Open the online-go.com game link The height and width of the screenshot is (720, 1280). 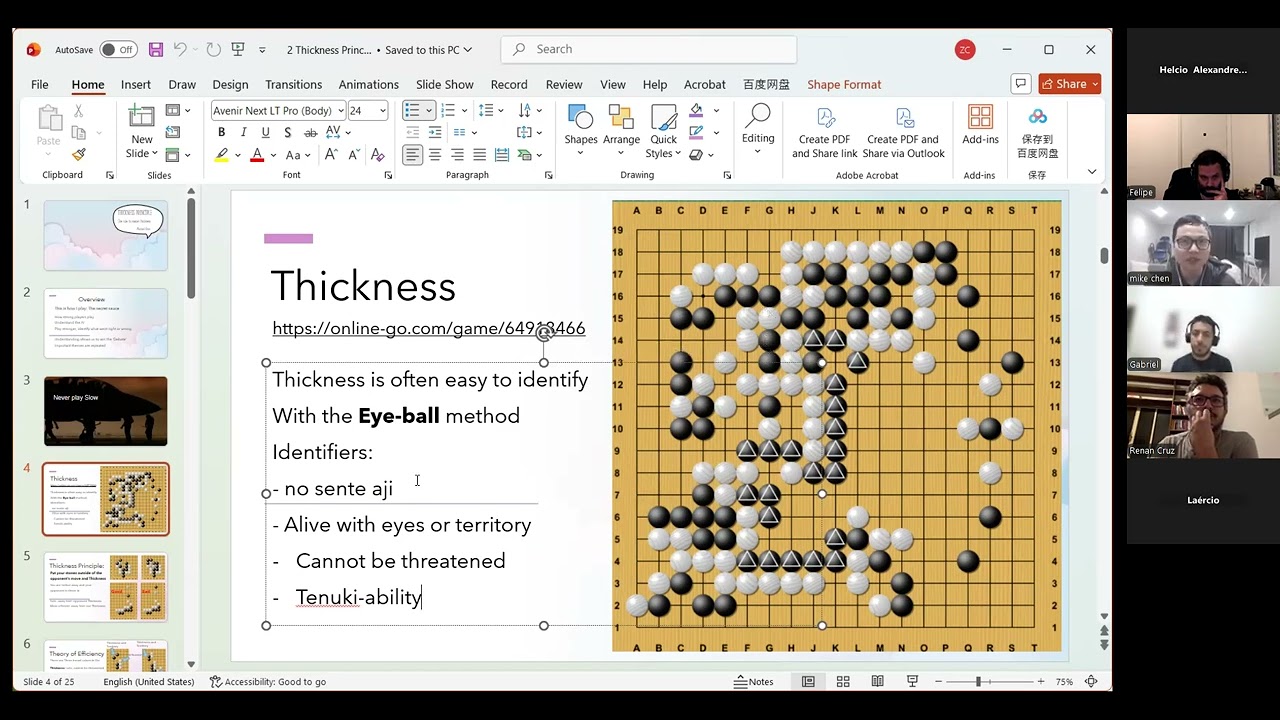[x=429, y=328]
